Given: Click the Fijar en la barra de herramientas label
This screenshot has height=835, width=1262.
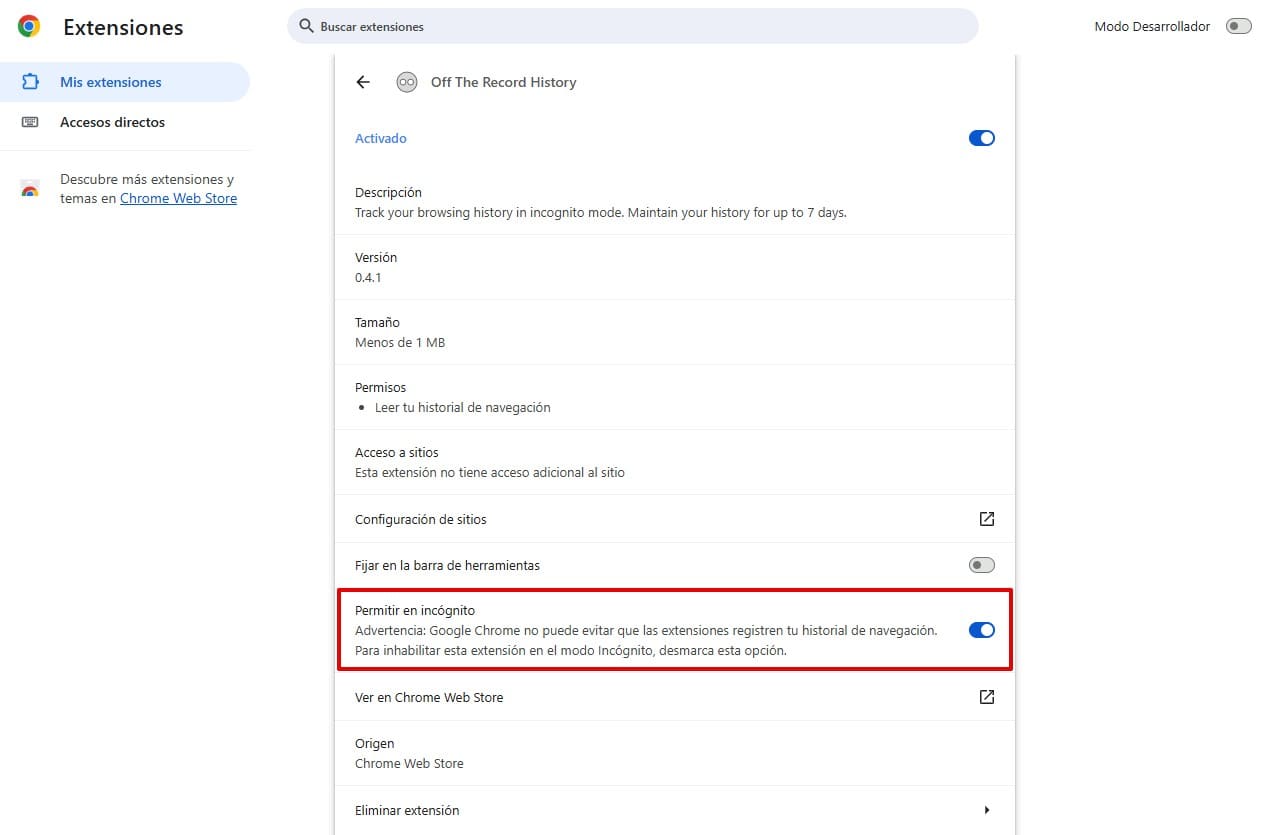Looking at the screenshot, I should (x=447, y=565).
